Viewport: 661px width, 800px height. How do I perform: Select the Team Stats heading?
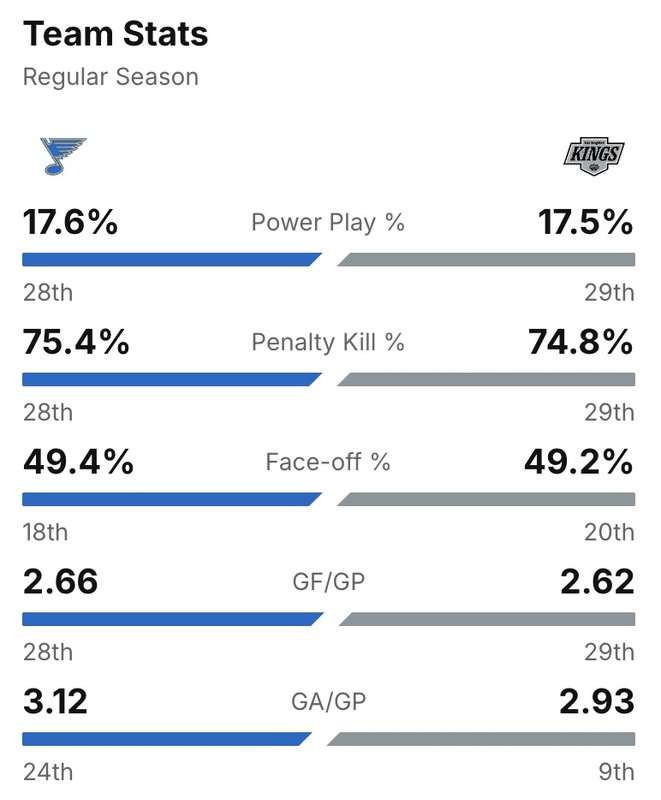point(116,34)
